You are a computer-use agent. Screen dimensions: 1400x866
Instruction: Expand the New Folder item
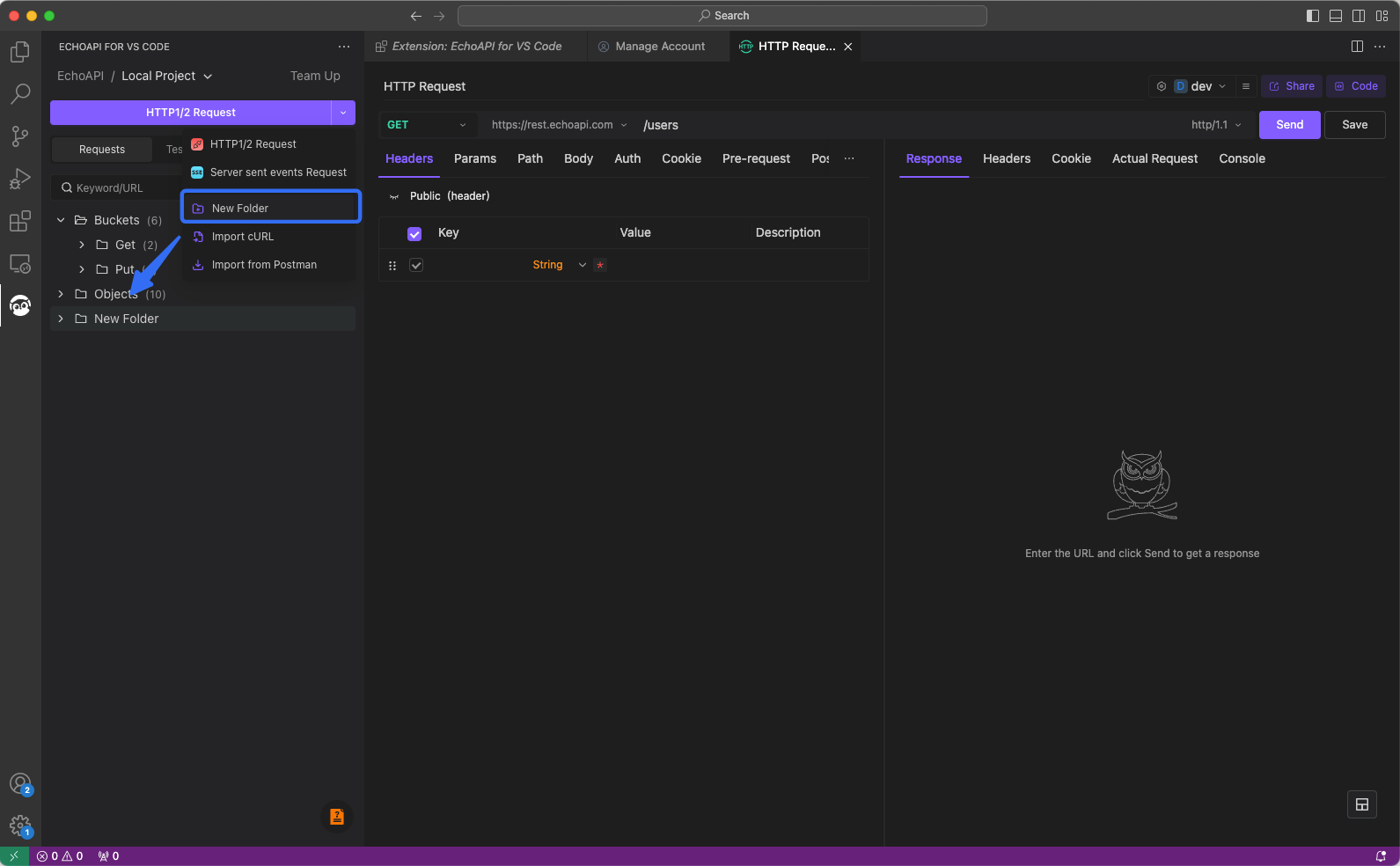(x=61, y=319)
